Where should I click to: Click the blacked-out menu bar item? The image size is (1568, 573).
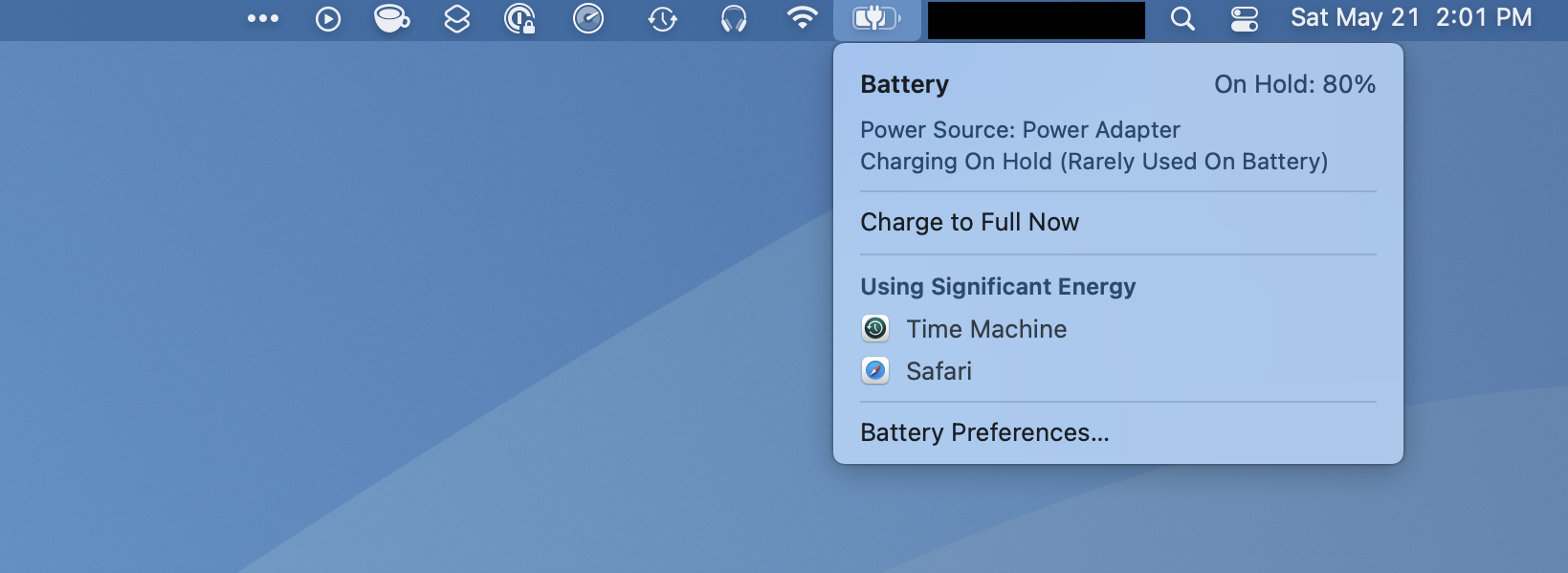1036,20
